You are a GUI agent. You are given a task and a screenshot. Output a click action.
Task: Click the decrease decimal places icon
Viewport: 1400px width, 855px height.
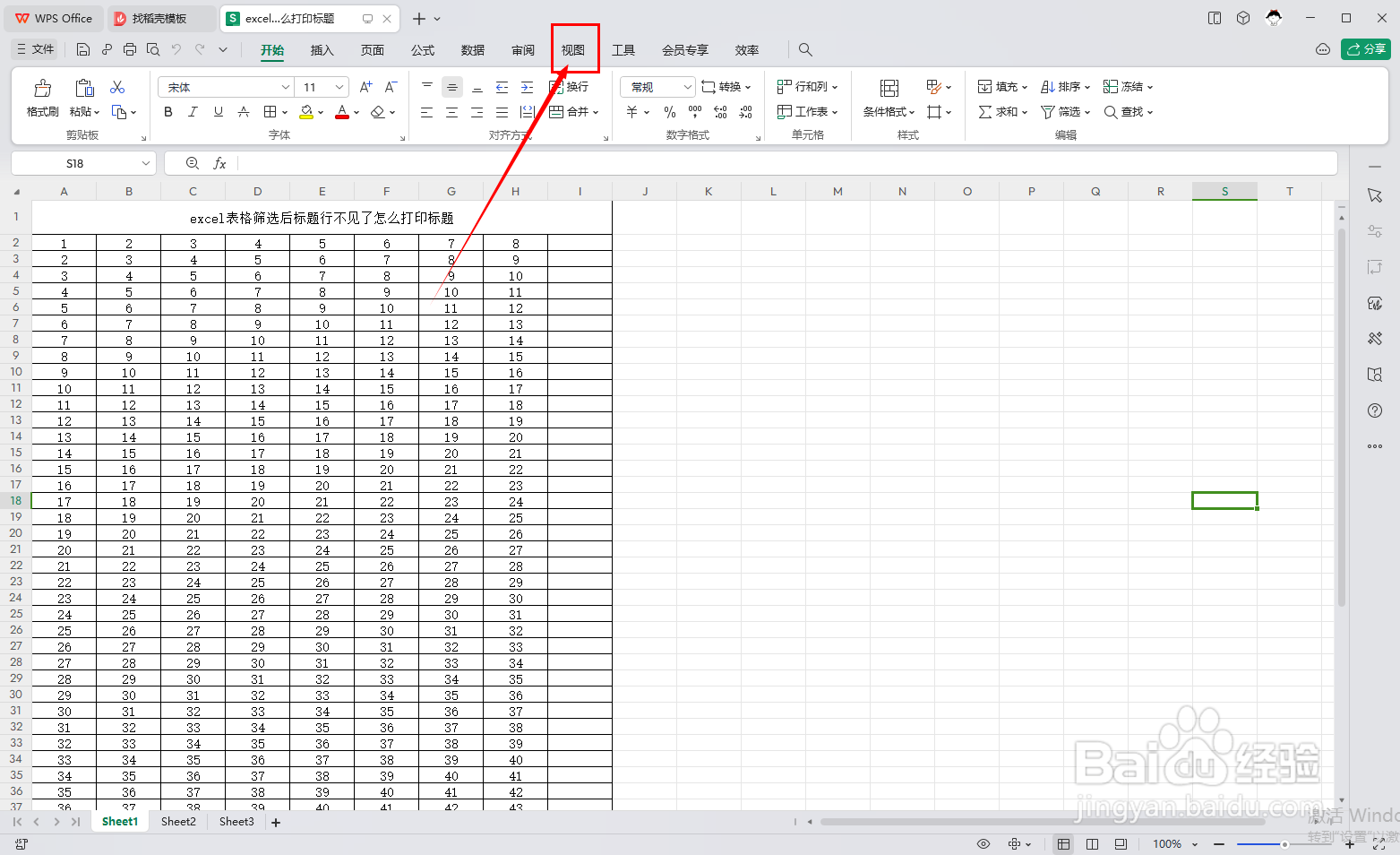(x=746, y=112)
